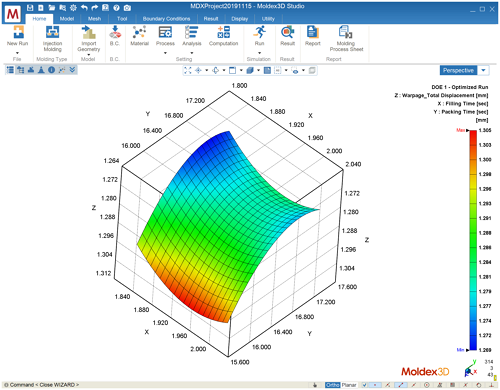Toggle the status bar checkbox
Screen dimensions: 500x390
(x=364, y=385)
